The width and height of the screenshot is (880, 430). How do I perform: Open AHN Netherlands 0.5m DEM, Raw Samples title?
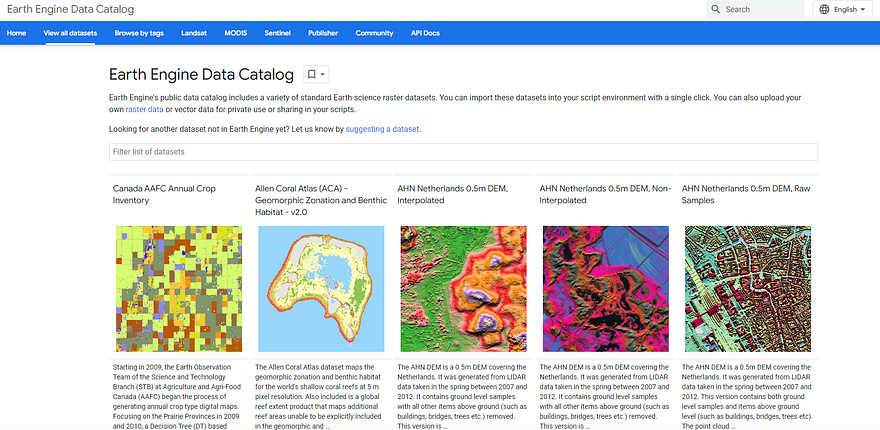click(746, 194)
